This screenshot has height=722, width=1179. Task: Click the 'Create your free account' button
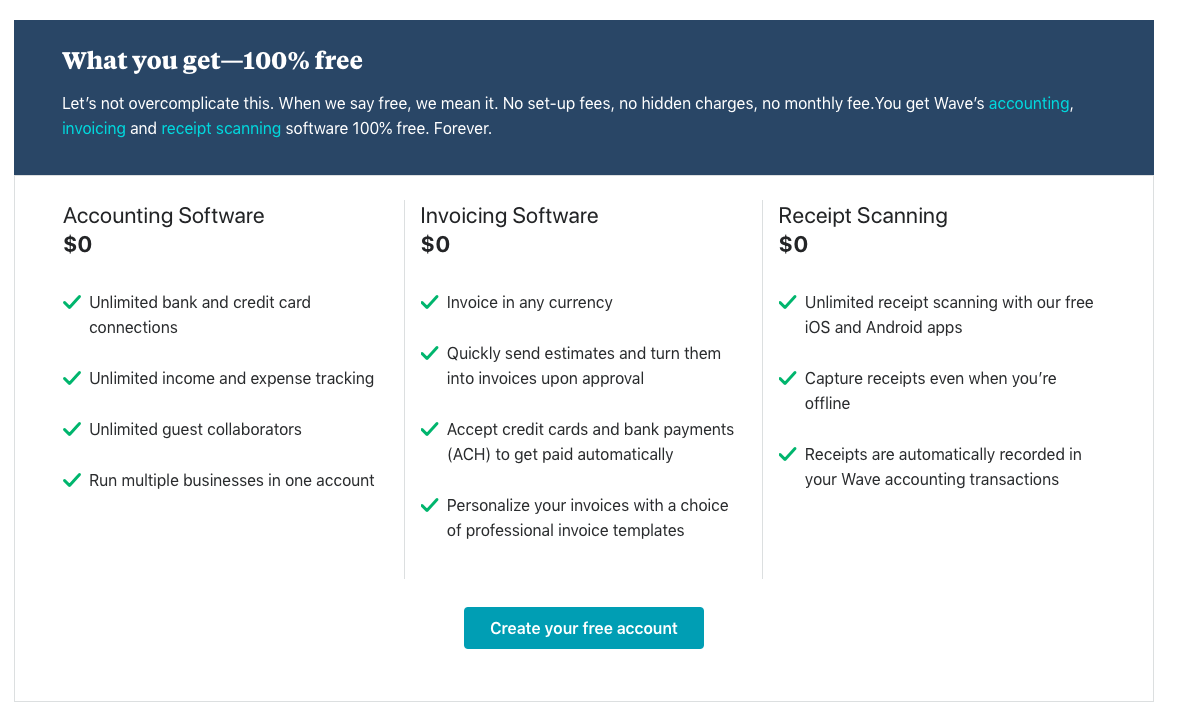(x=583, y=628)
